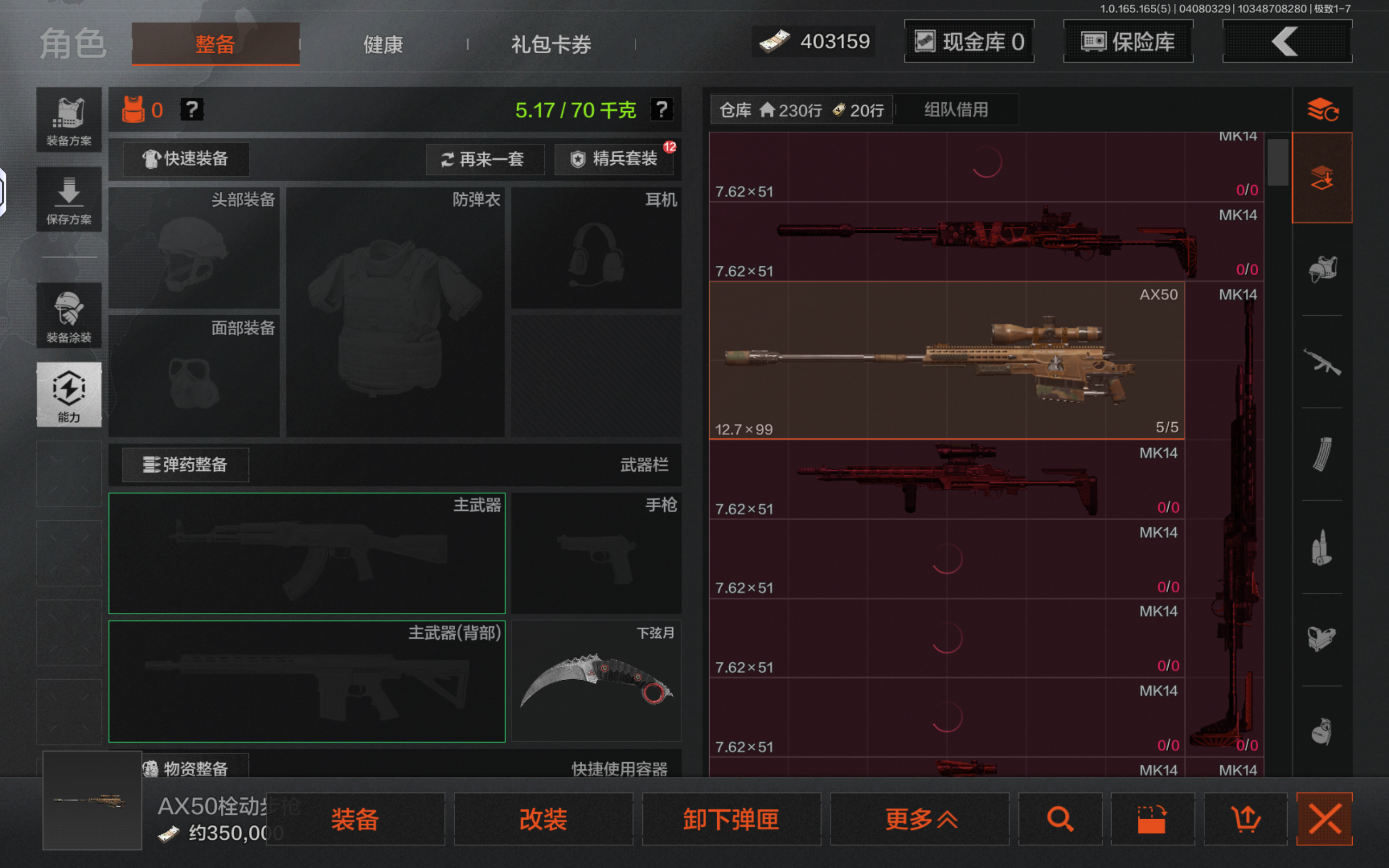Open the 装备涂装 equipment skins icon
This screenshot has width=1389, height=868.
click(69, 316)
